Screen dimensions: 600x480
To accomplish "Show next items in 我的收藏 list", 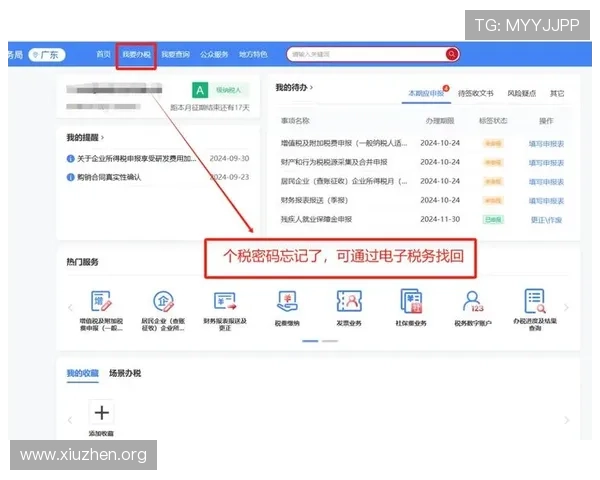I will click(x=566, y=420).
